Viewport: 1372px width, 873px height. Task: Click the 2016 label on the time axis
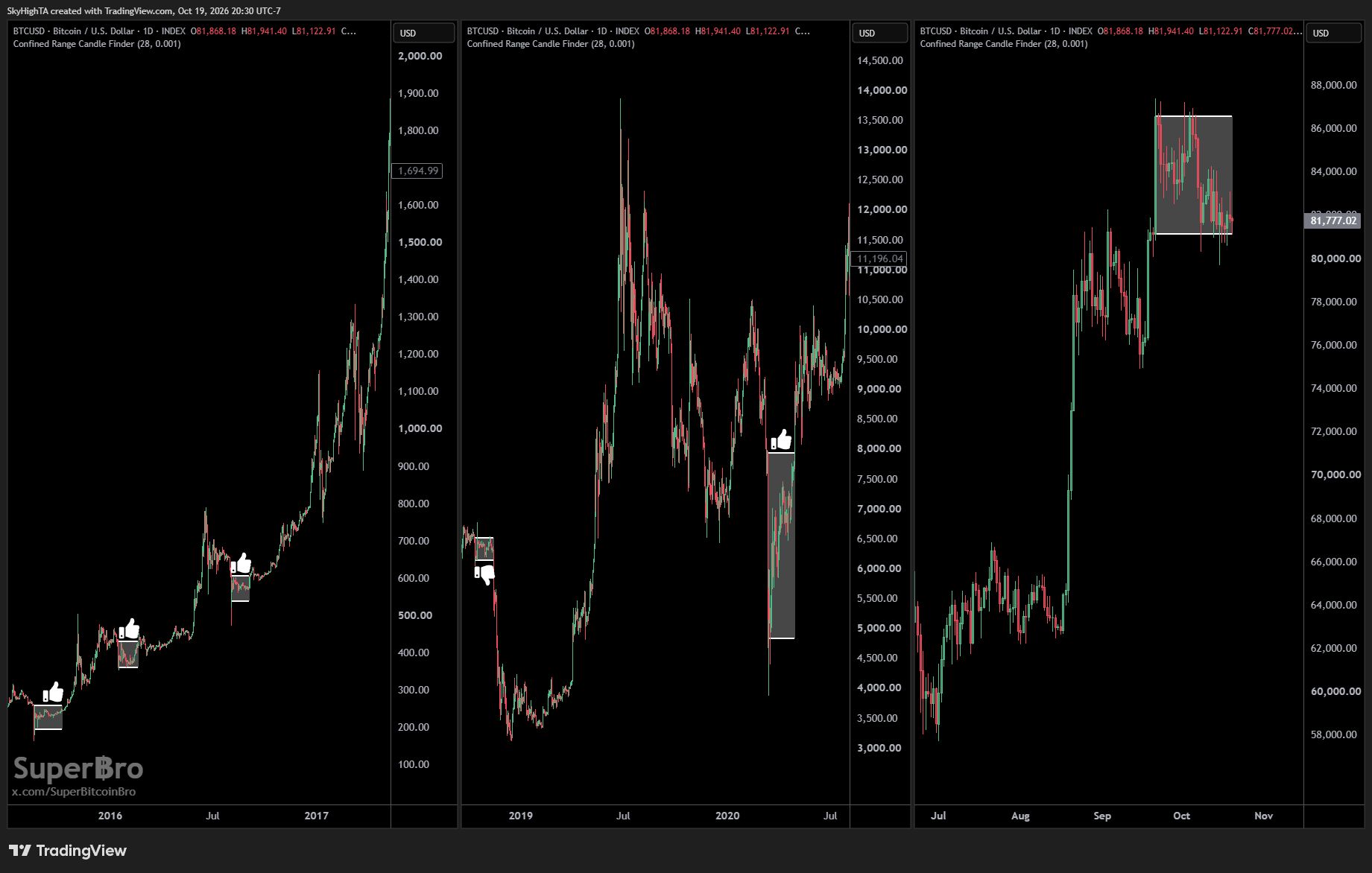click(110, 816)
